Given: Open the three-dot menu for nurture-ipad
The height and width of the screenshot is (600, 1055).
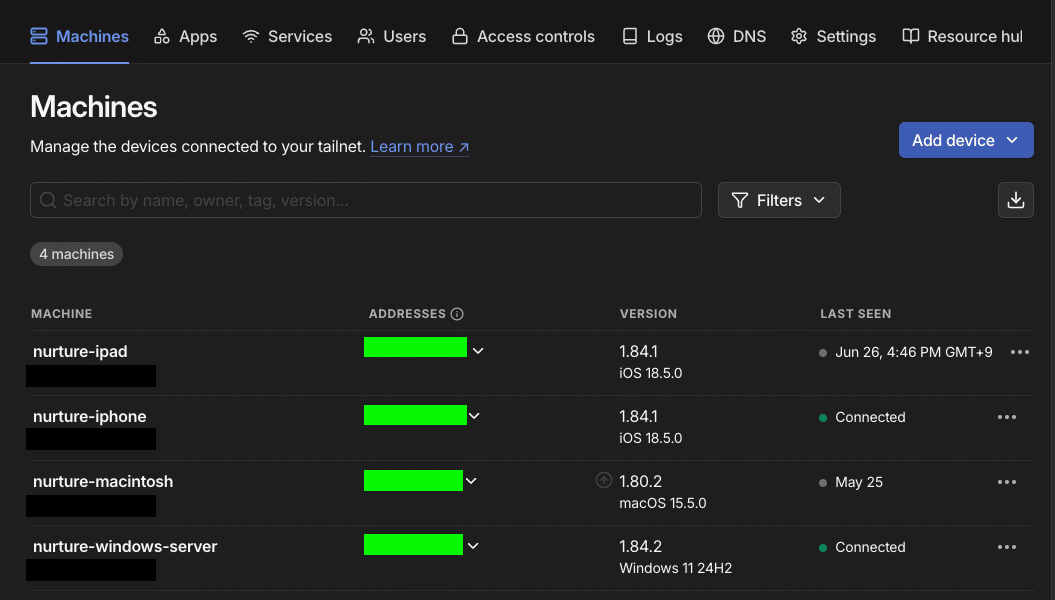Looking at the screenshot, I should [1019, 352].
